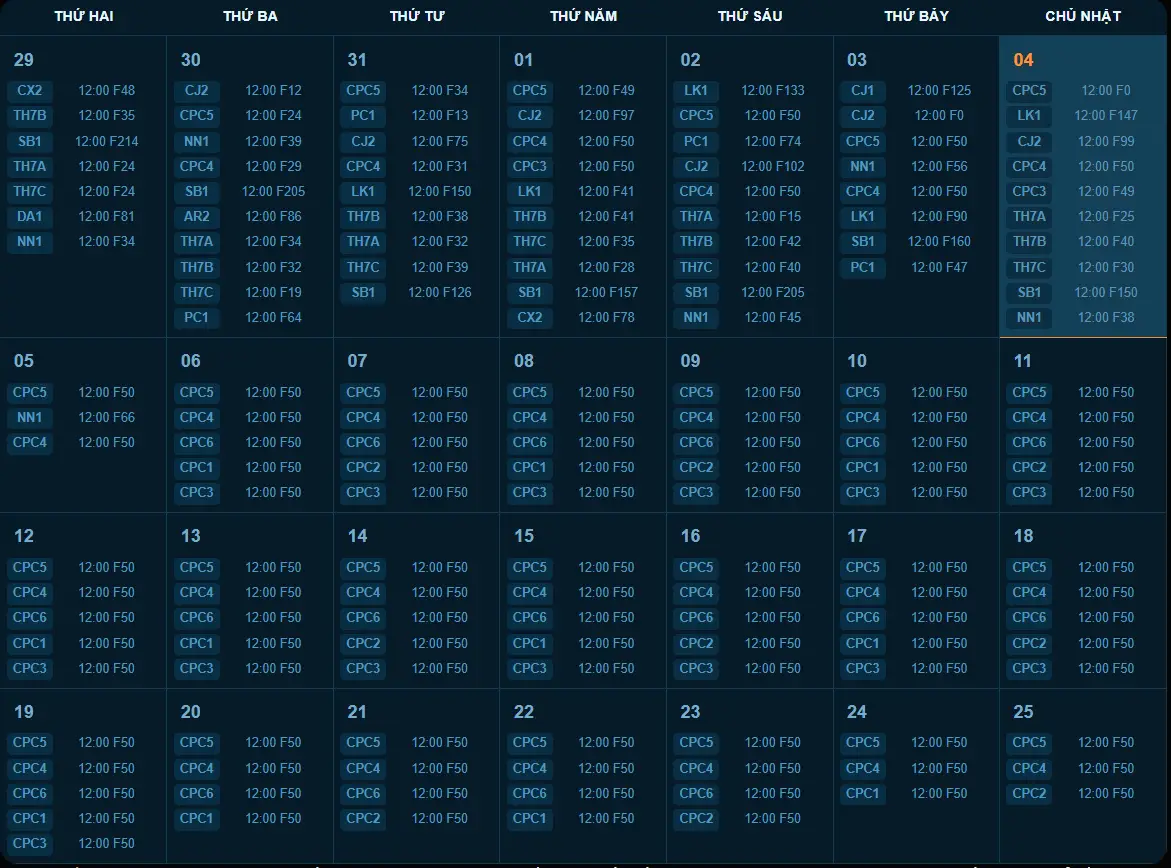
Task: Open the LK1 12:00 F147 entry
Action: [x=1106, y=115]
